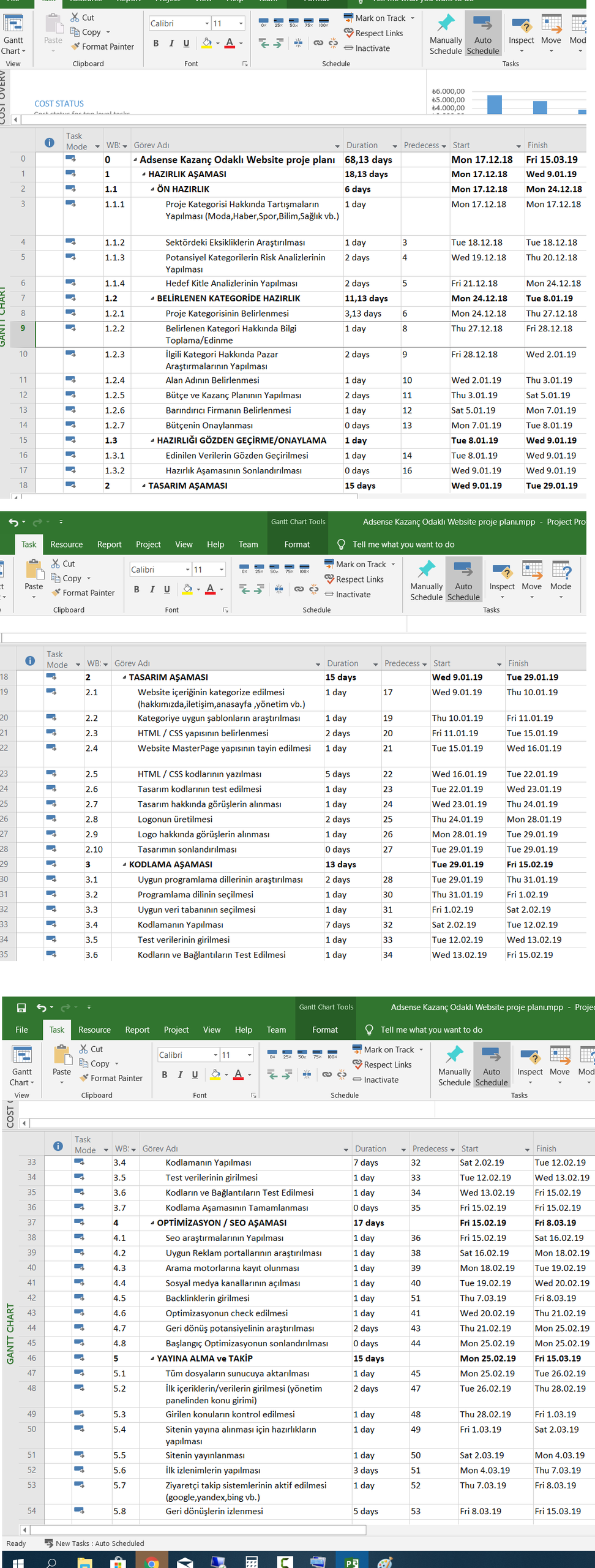Open the File tab in the bottom screenshot

click(x=22, y=1030)
